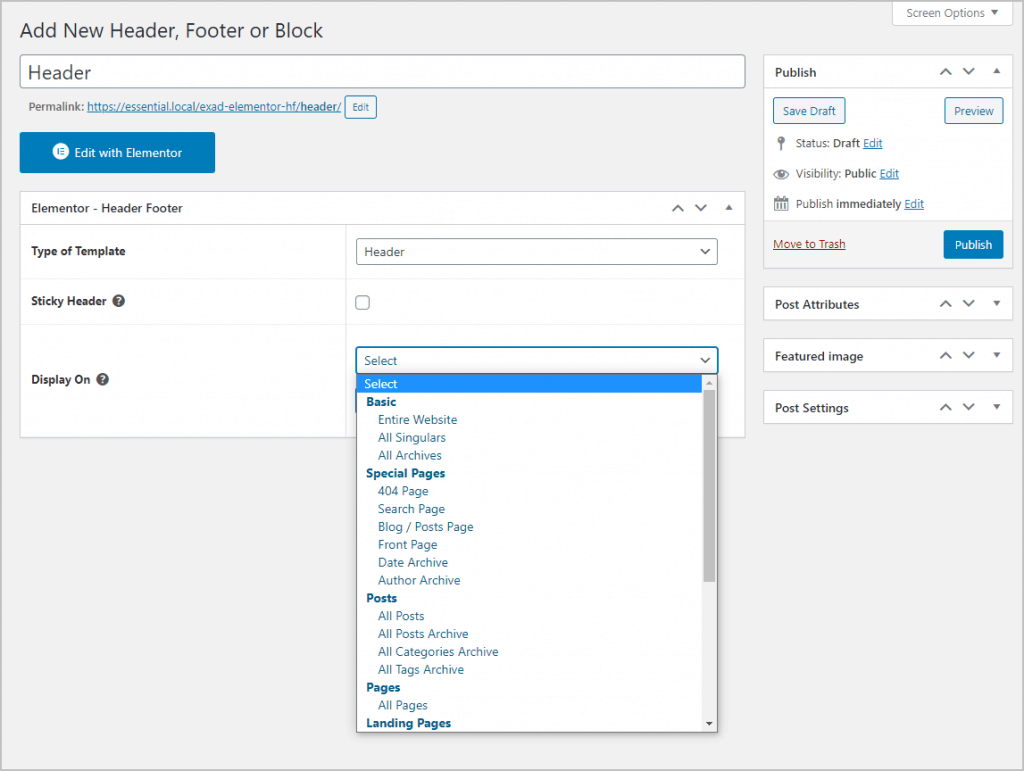This screenshot has width=1024, height=771.
Task: Click the Status pin icon in Publish box
Action: pos(781,143)
